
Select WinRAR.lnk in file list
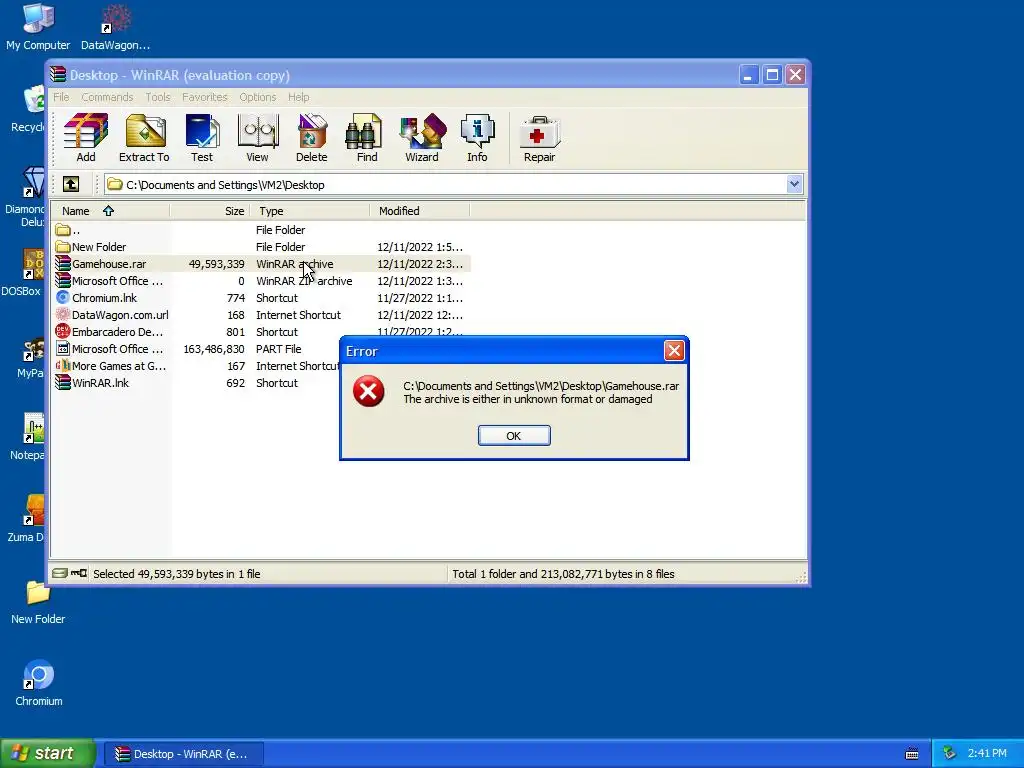click(196, 383)
